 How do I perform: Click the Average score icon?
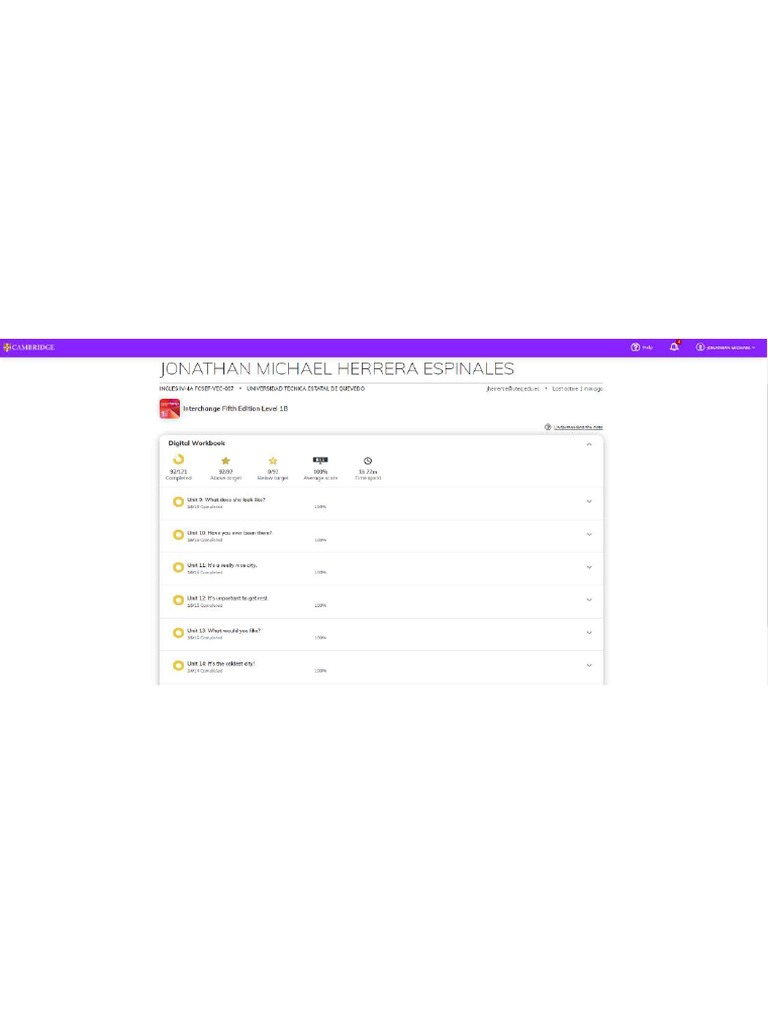[x=320, y=460]
